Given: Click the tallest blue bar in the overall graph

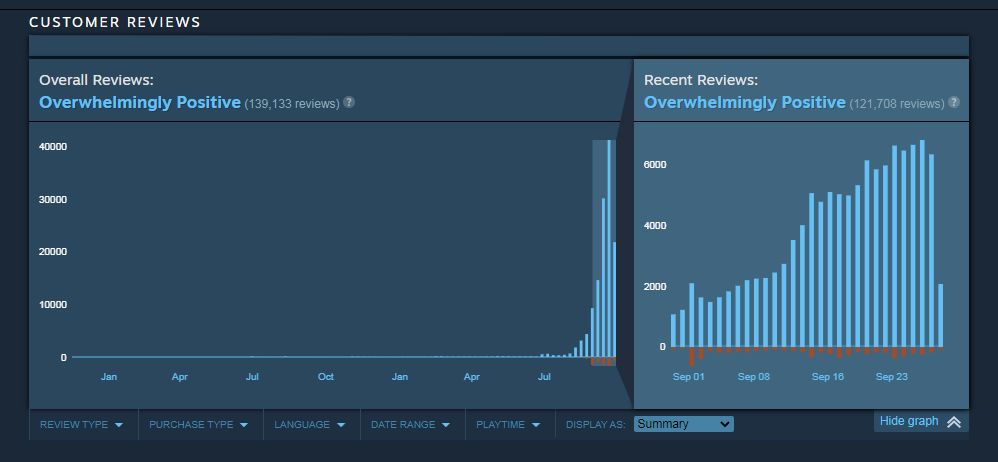Looking at the screenshot, I should click(x=609, y=248).
